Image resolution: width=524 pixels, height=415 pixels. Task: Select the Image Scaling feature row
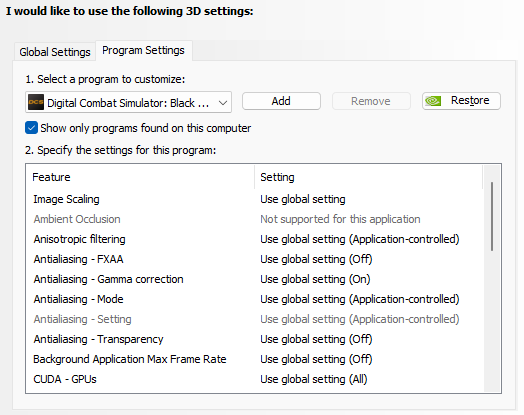(255, 199)
